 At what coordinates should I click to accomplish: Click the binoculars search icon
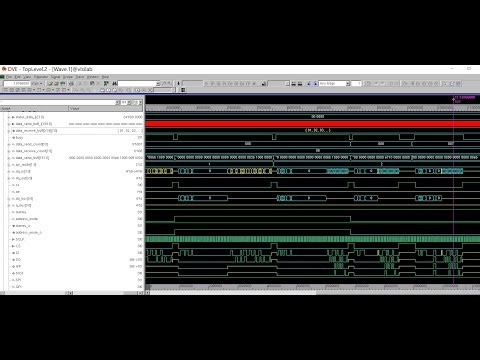point(115,83)
